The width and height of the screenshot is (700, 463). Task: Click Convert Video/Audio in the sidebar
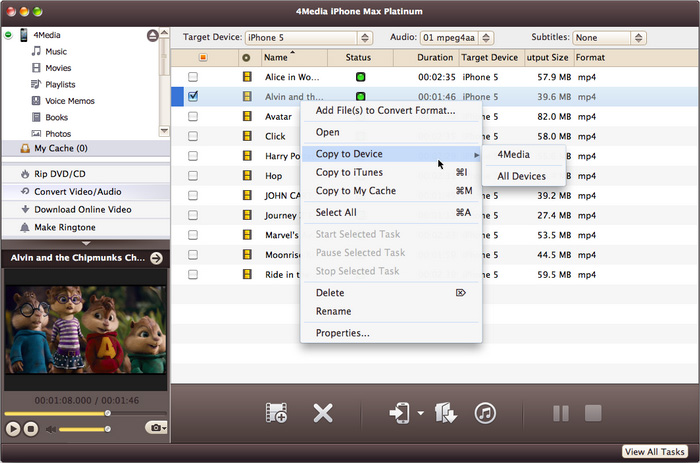point(77,191)
